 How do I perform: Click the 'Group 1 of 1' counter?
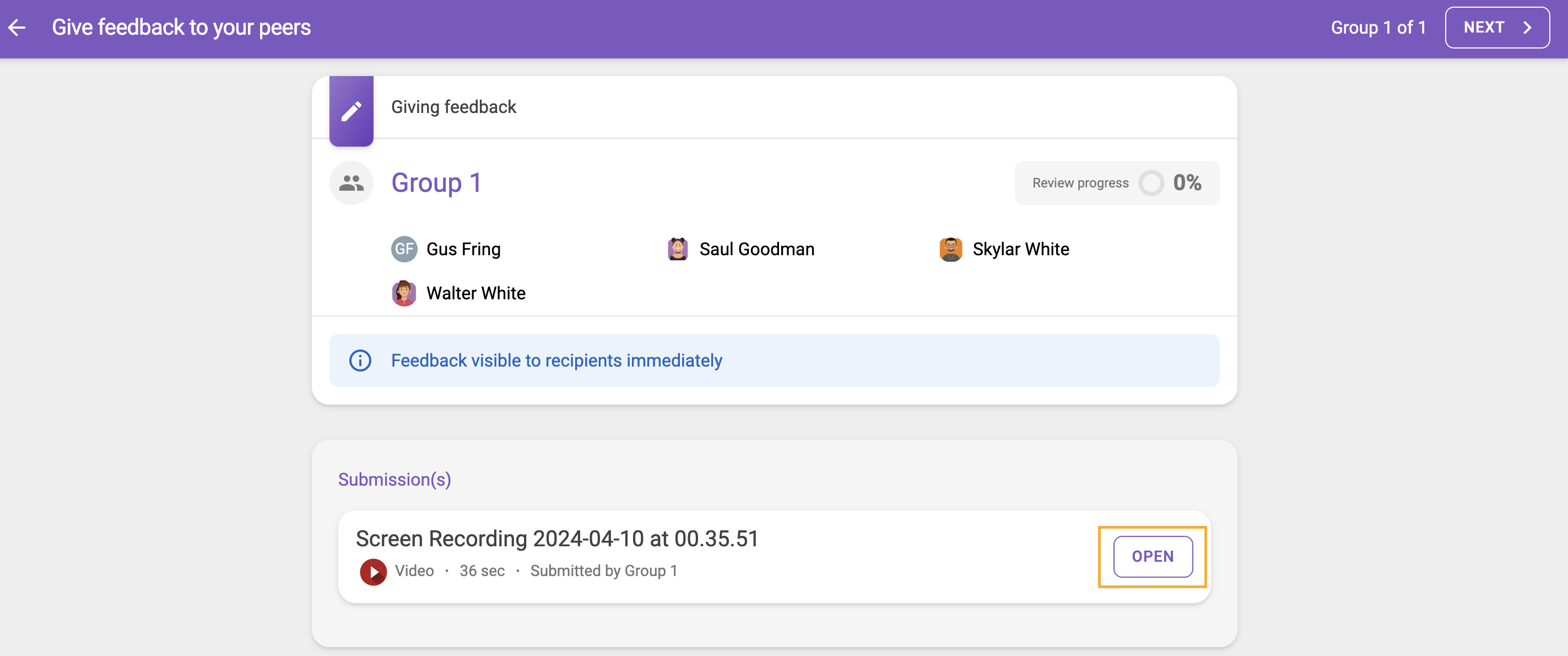(1378, 28)
